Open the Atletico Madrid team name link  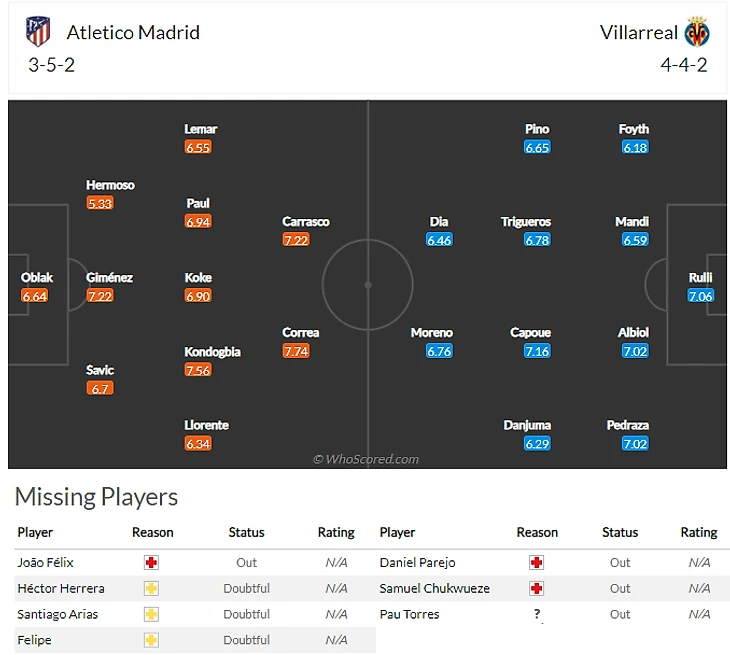point(133,32)
